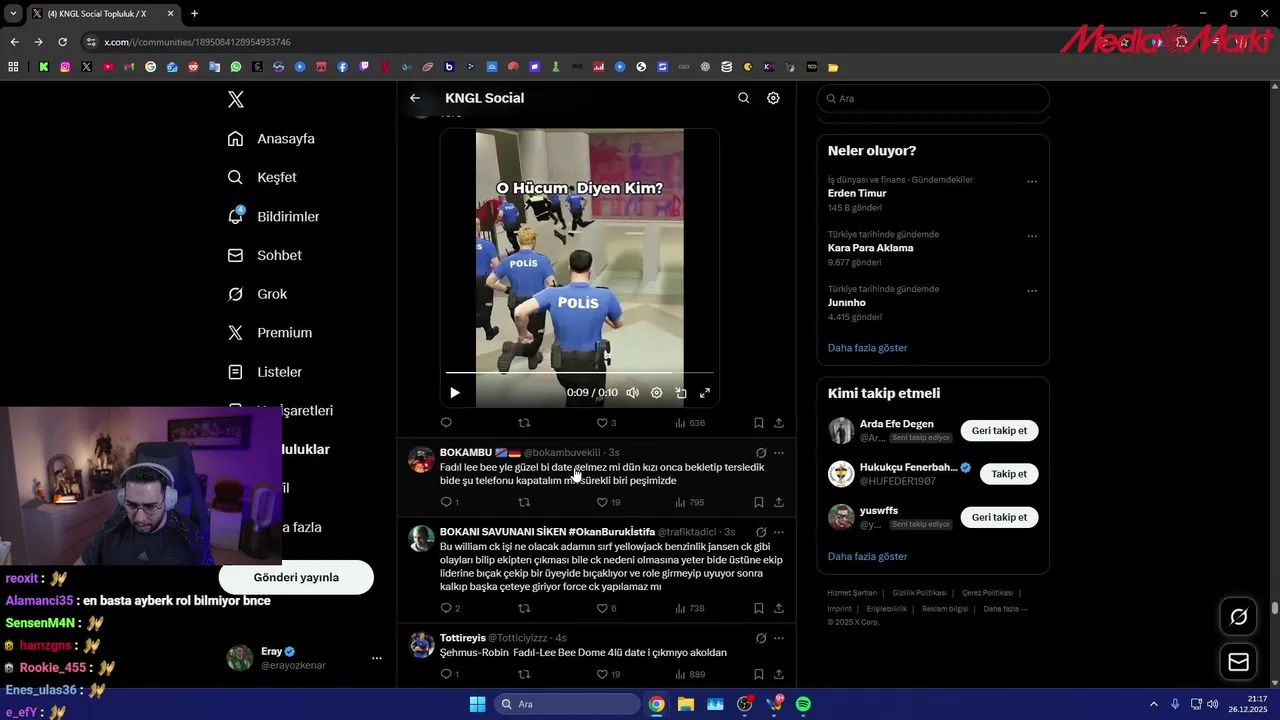Open the floating Grok button
Image resolution: width=1280 pixels, height=720 pixels.
pos(1238,617)
